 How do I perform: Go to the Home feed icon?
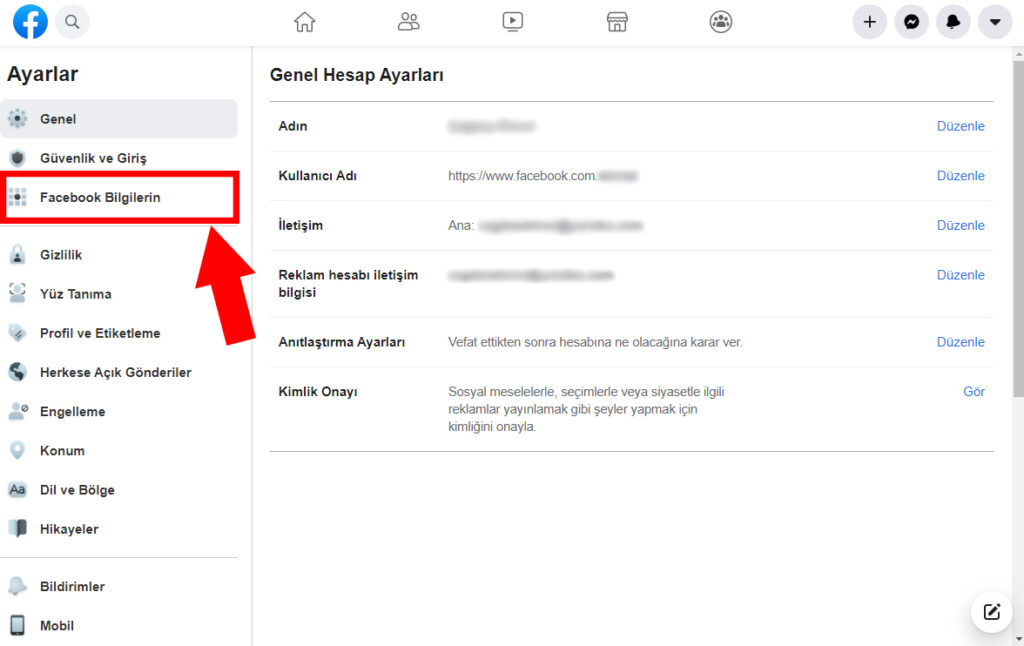coord(304,22)
